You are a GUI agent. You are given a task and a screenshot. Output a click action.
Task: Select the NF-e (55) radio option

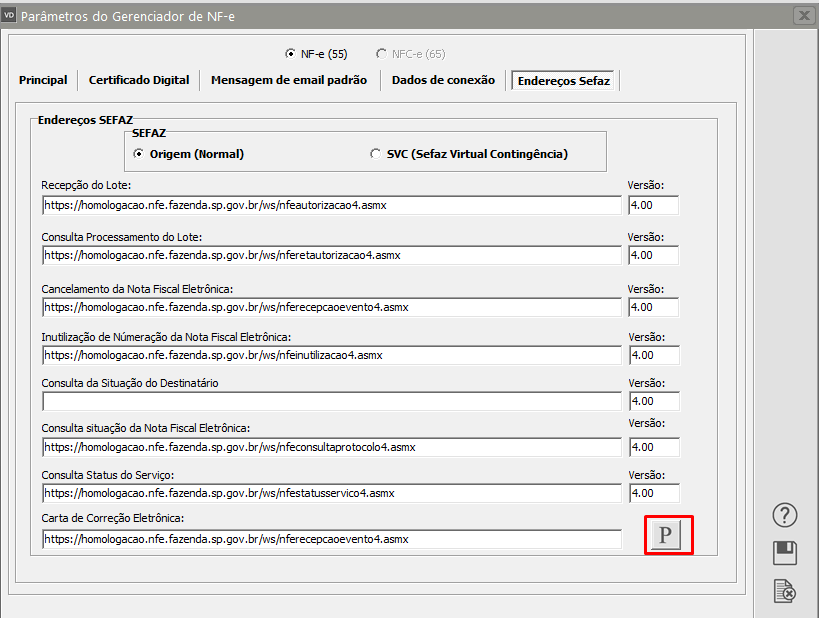pyautogui.click(x=316, y=54)
